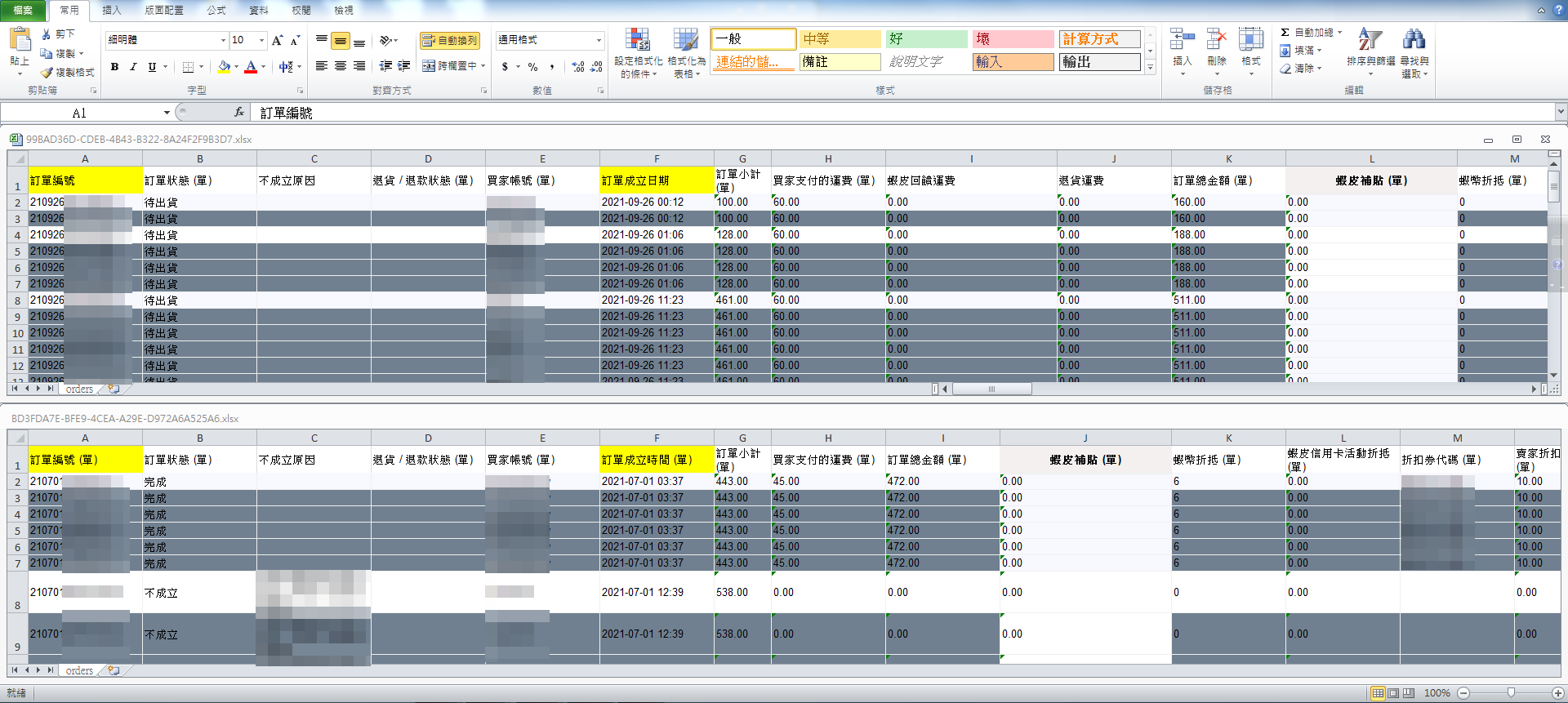
Task: Toggle Bold formatting
Action: point(114,66)
